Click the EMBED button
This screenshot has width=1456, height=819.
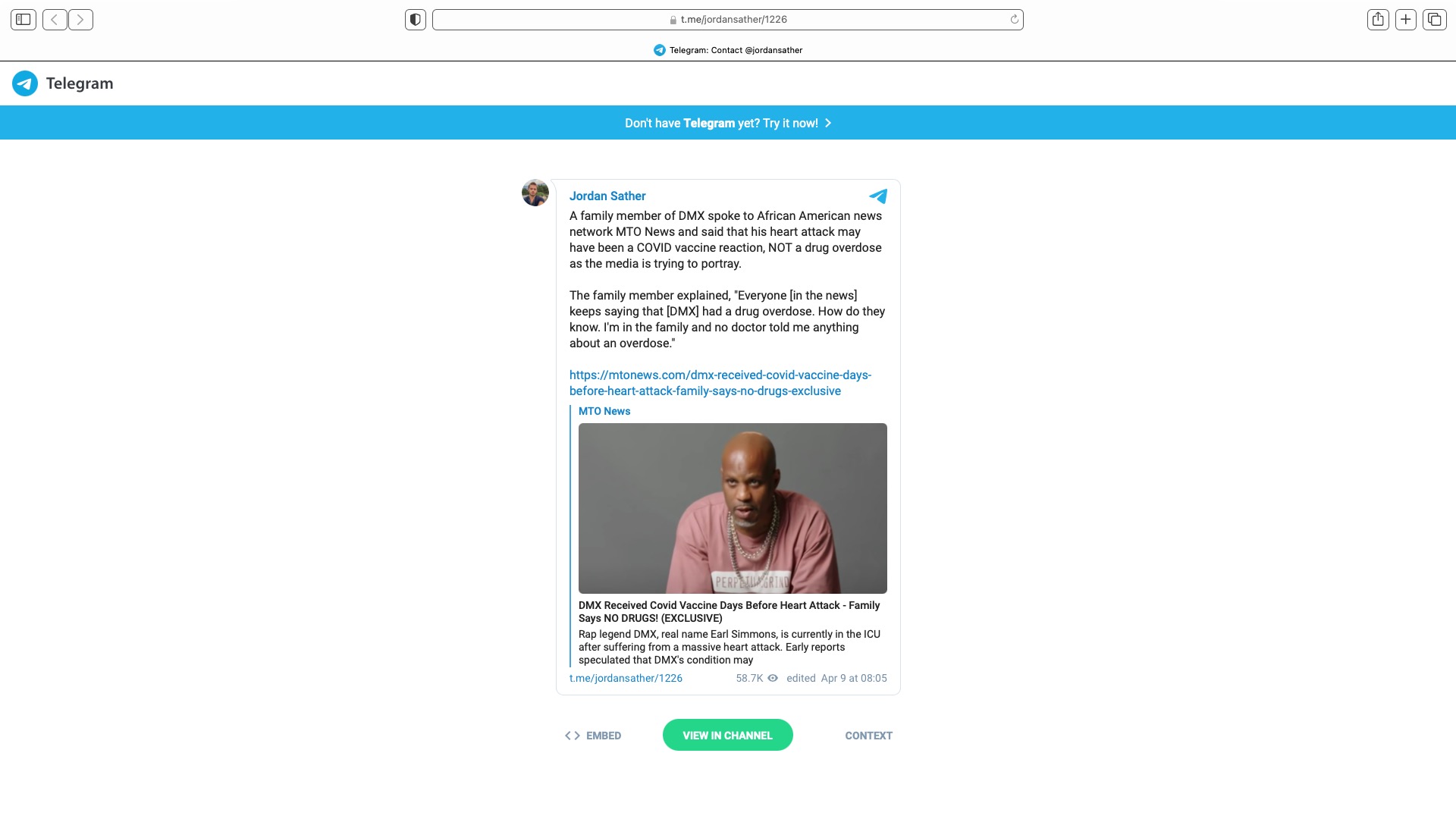(x=593, y=736)
